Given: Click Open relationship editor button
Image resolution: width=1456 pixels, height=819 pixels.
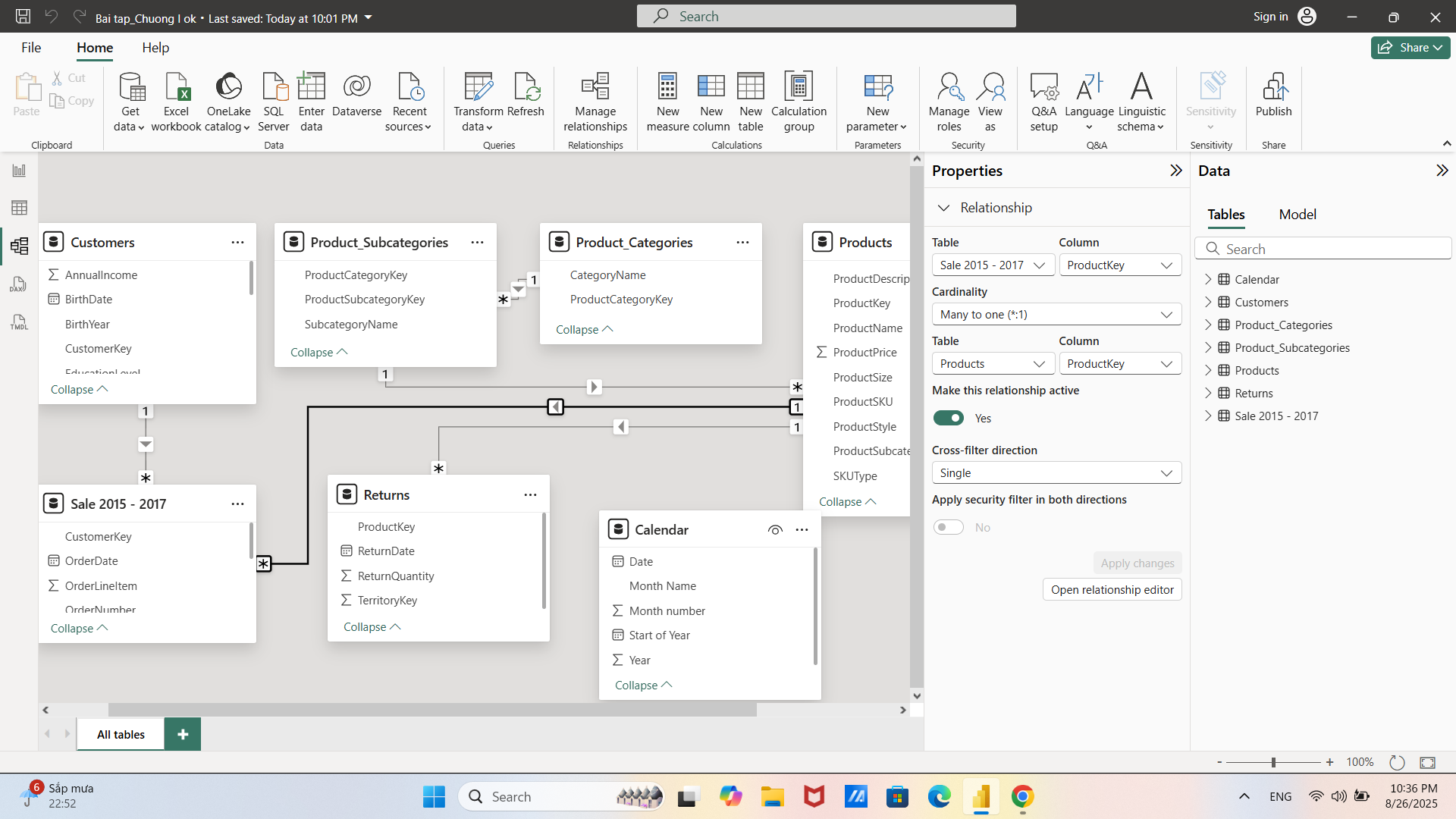Looking at the screenshot, I should pos(1112,590).
